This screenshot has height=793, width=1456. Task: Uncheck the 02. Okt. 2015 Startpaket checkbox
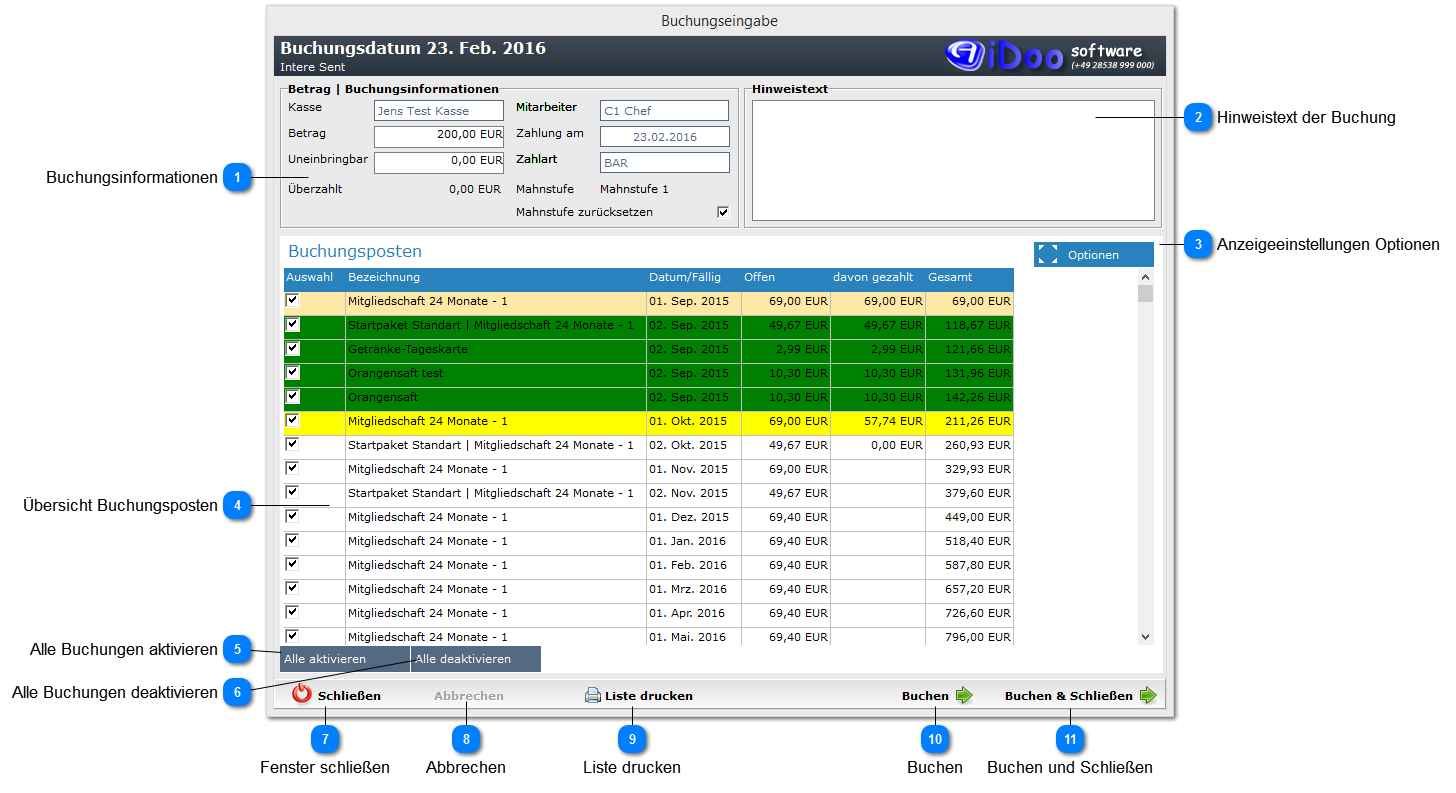pyautogui.click(x=292, y=444)
